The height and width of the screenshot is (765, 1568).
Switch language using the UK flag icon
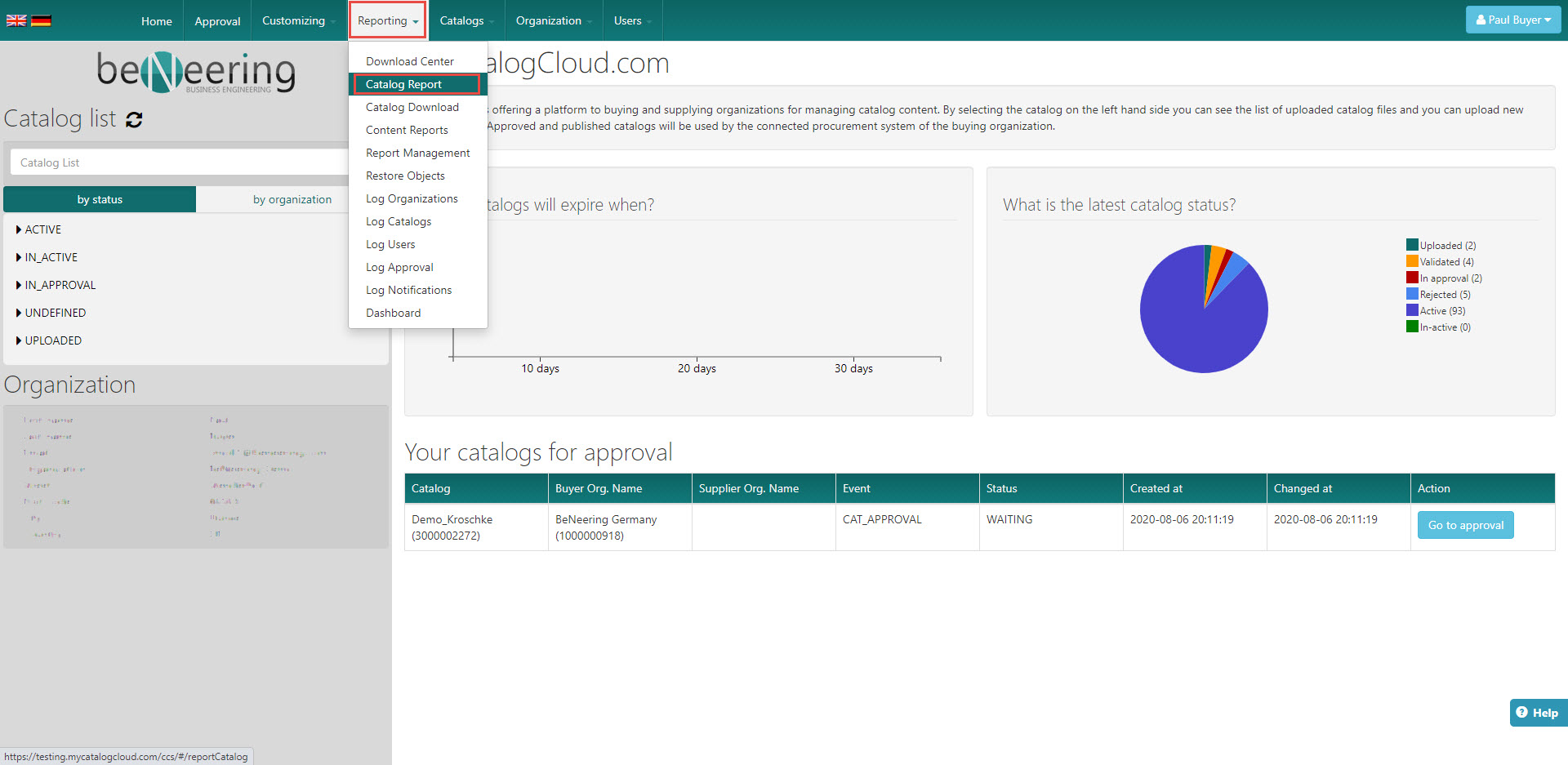click(16, 20)
